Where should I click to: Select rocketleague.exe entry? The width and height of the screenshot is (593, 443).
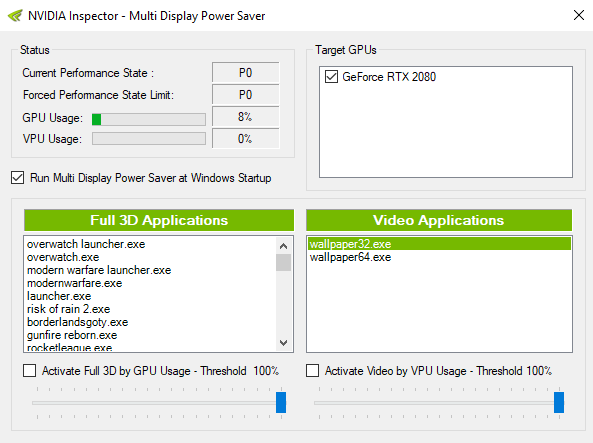(x=70, y=347)
